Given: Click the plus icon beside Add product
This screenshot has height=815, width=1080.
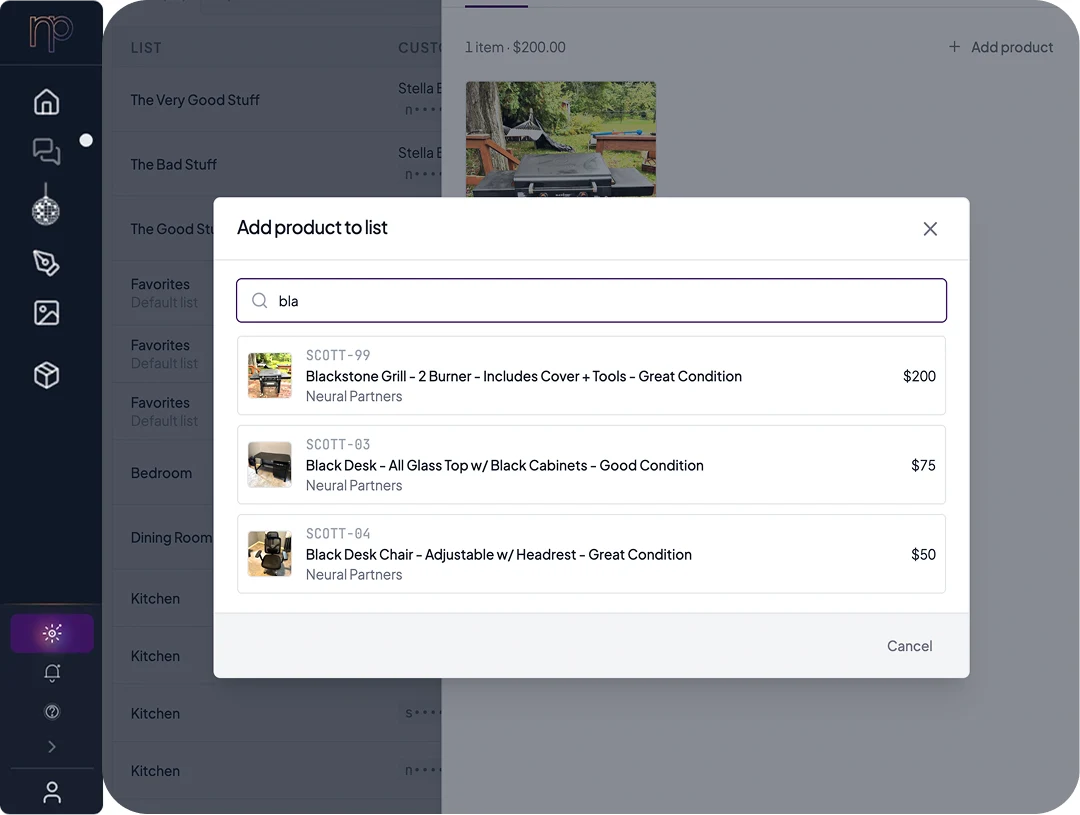Looking at the screenshot, I should click(x=954, y=47).
